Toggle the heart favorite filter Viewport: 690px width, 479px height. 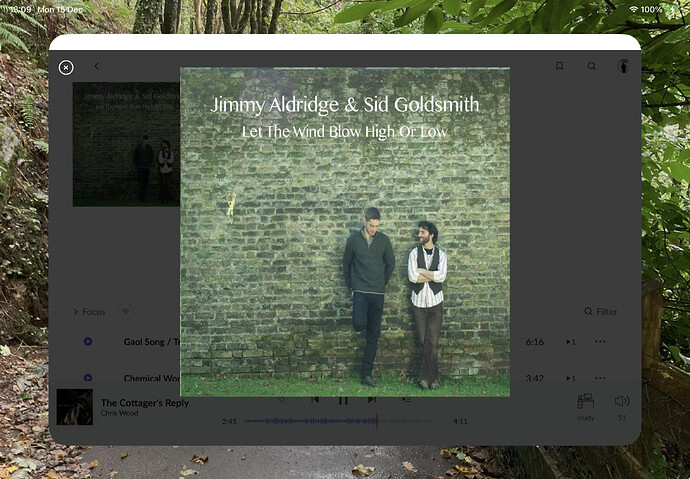coord(125,311)
